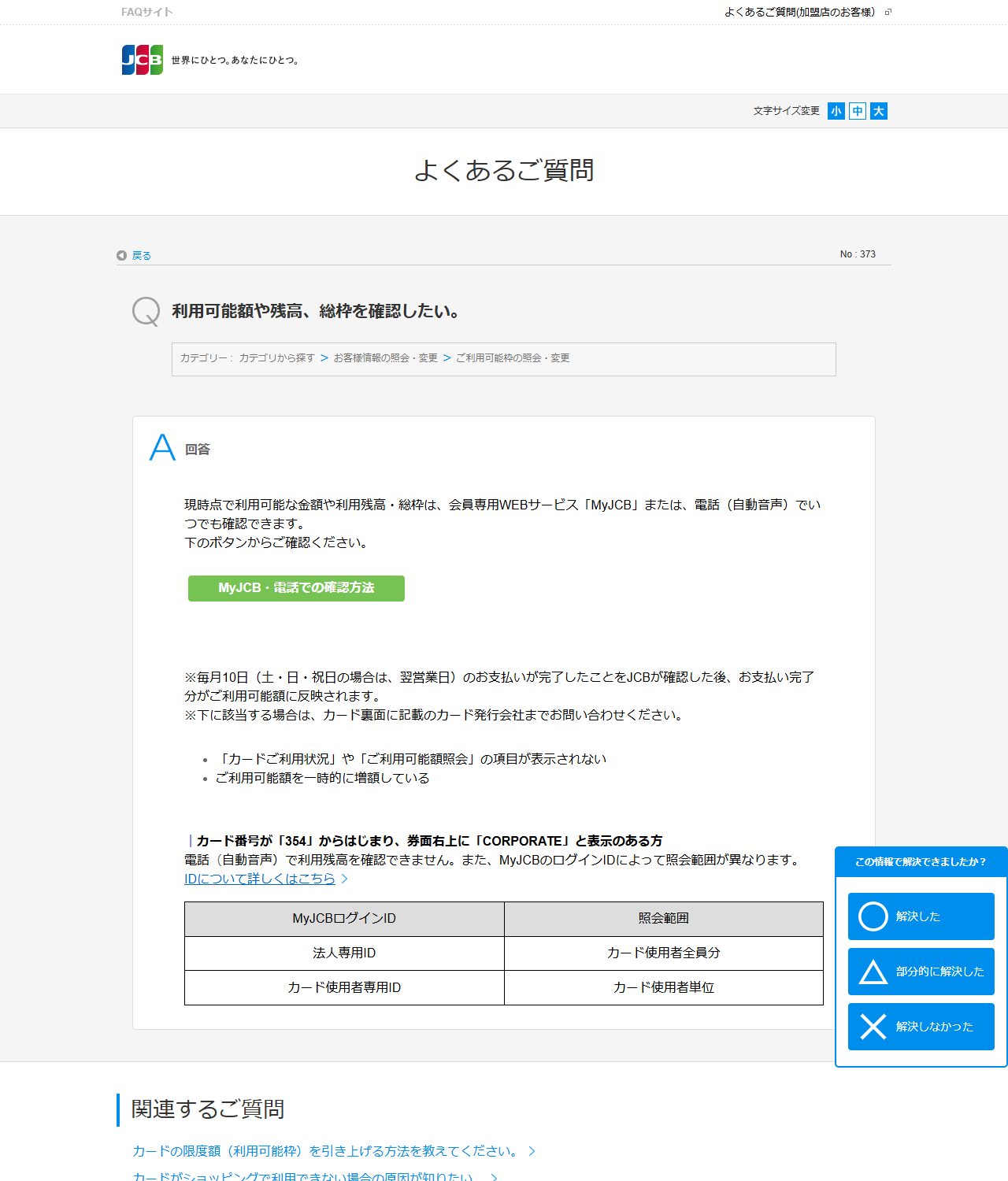Open カテゴリから探す breadcrumb
This screenshot has height=1181, width=1008.
[x=277, y=358]
